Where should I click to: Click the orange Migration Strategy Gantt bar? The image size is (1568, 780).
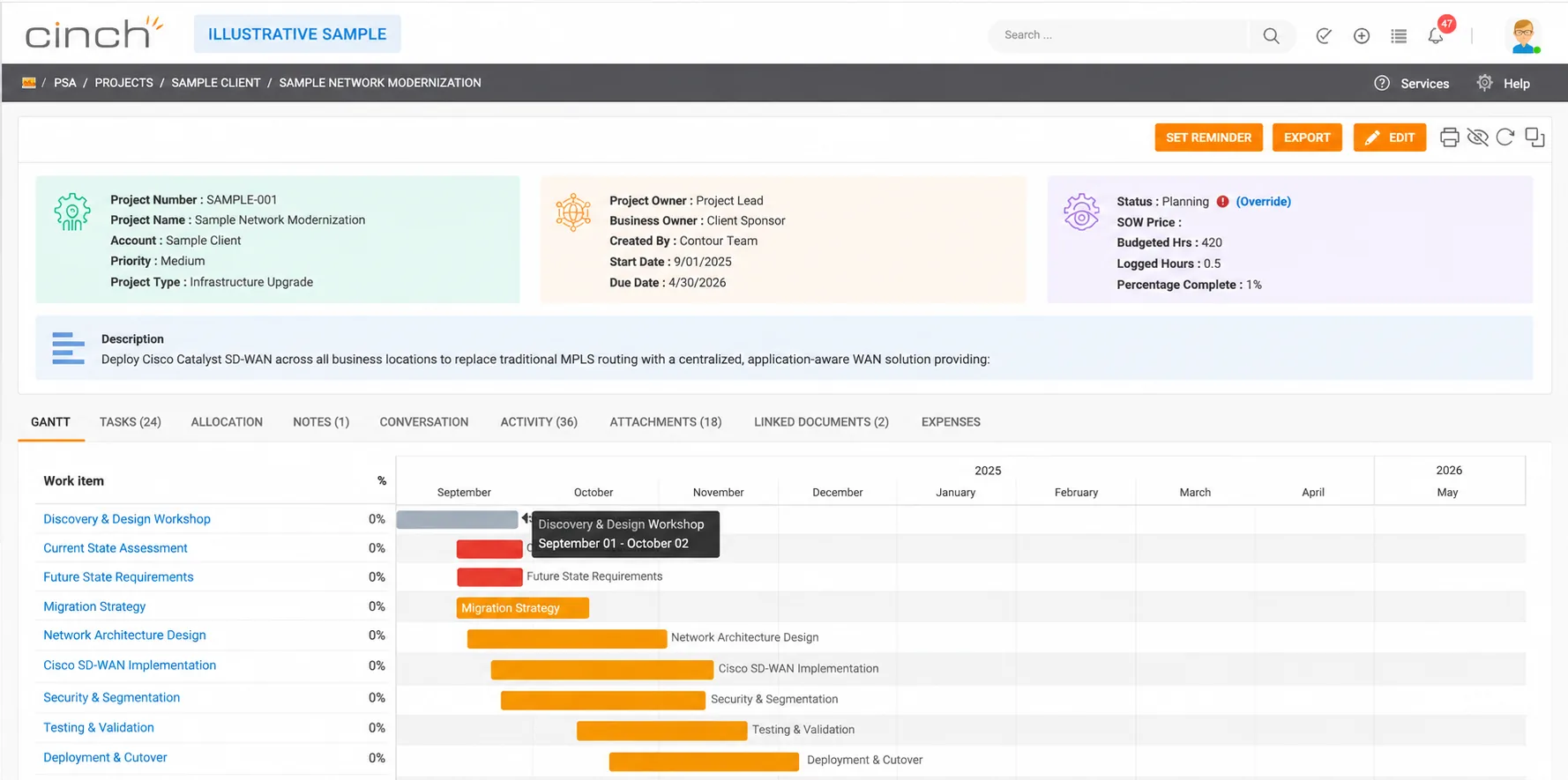point(523,608)
